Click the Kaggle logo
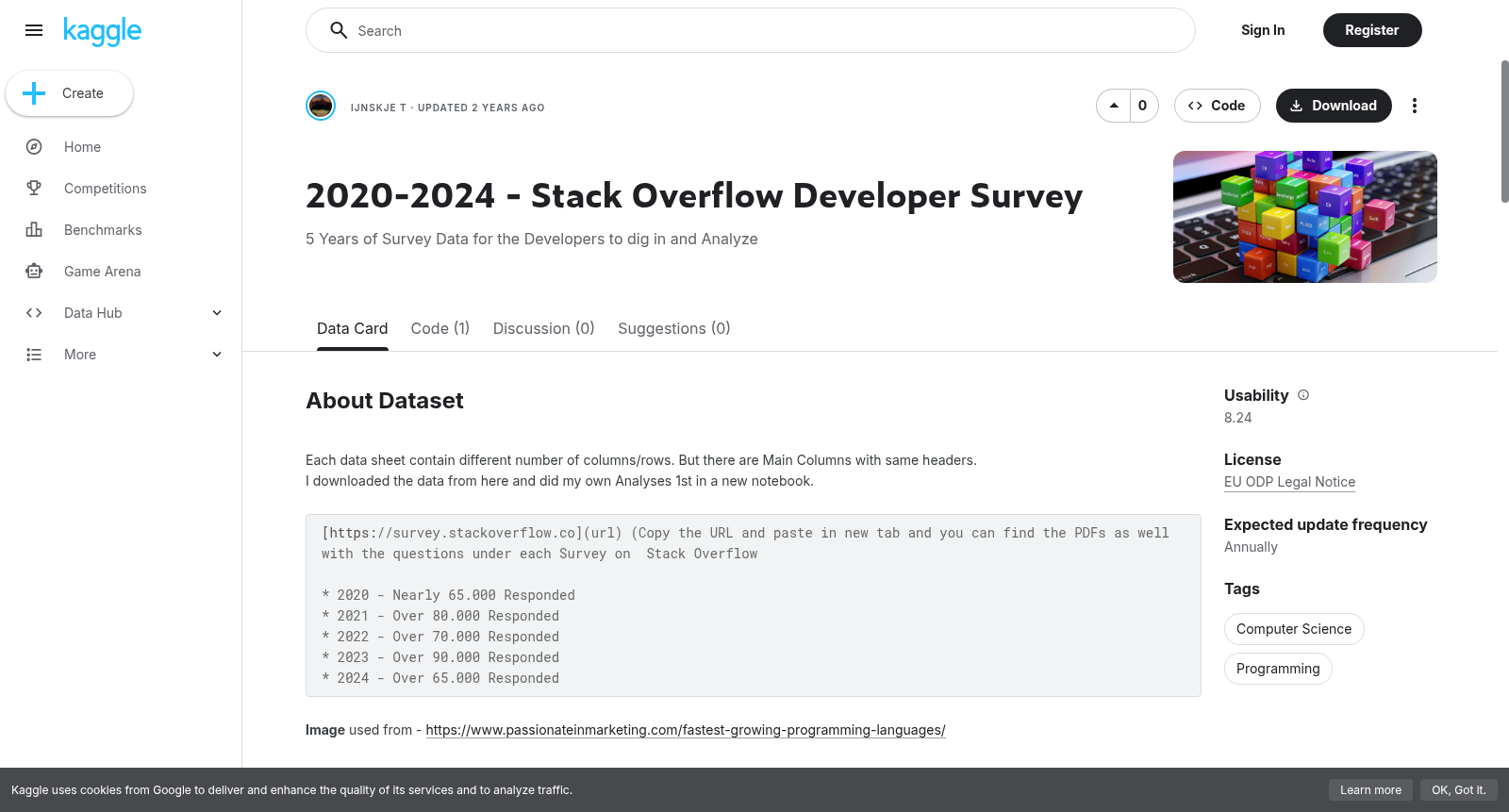The height and width of the screenshot is (812, 1509). click(x=102, y=30)
